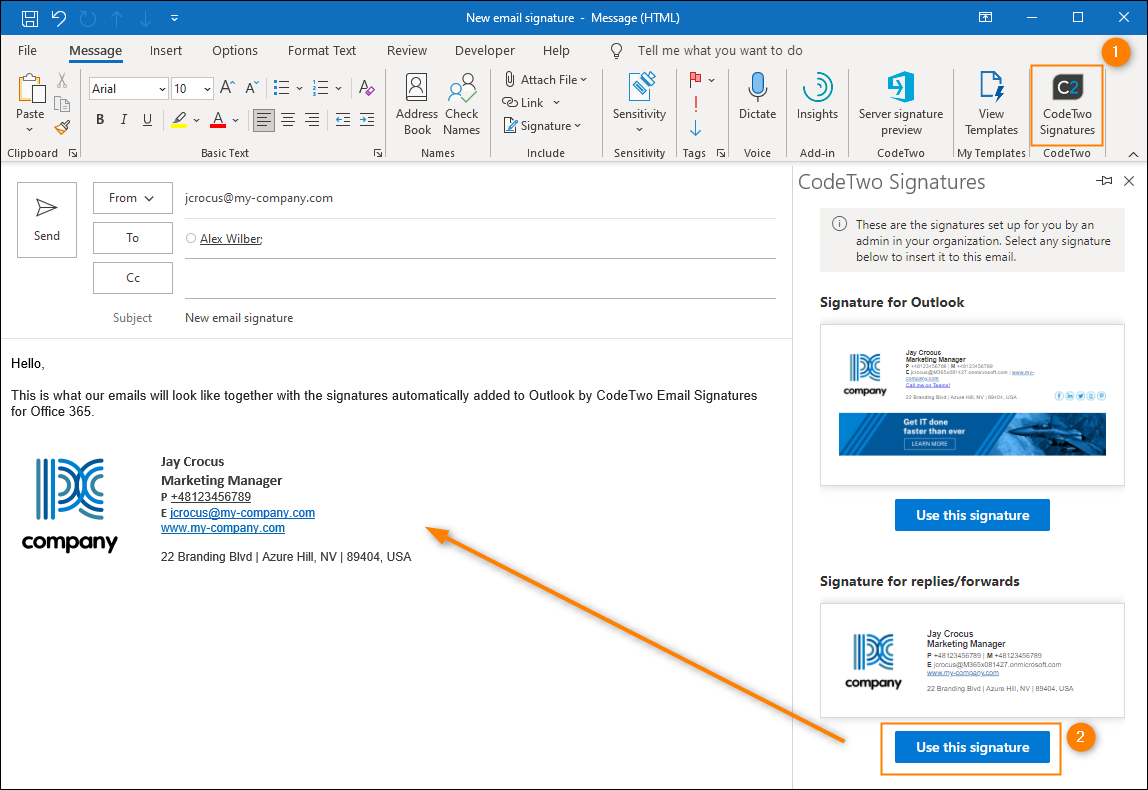Switch to the Insert tab
Viewport: 1148px width, 790px height.
165,51
